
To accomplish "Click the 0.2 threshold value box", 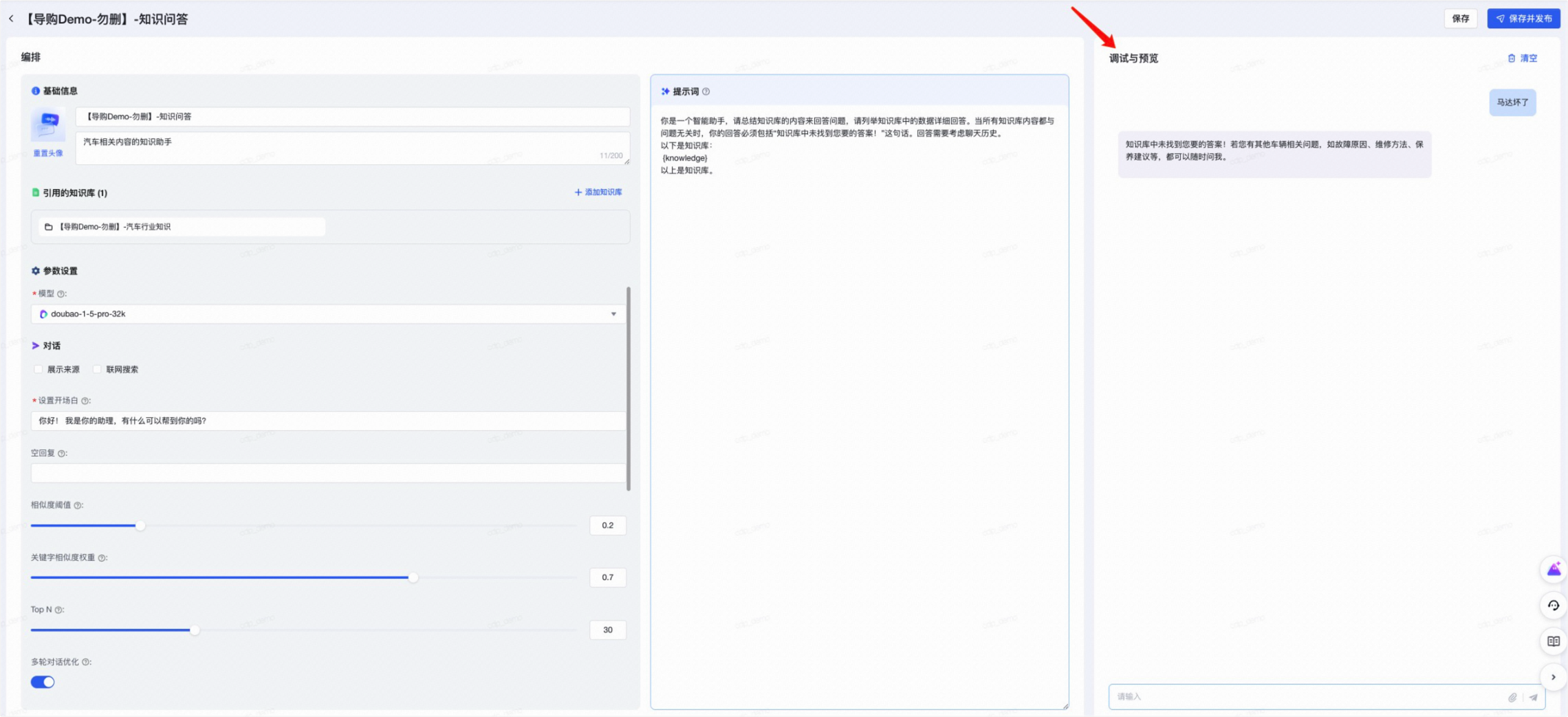I will point(608,526).
